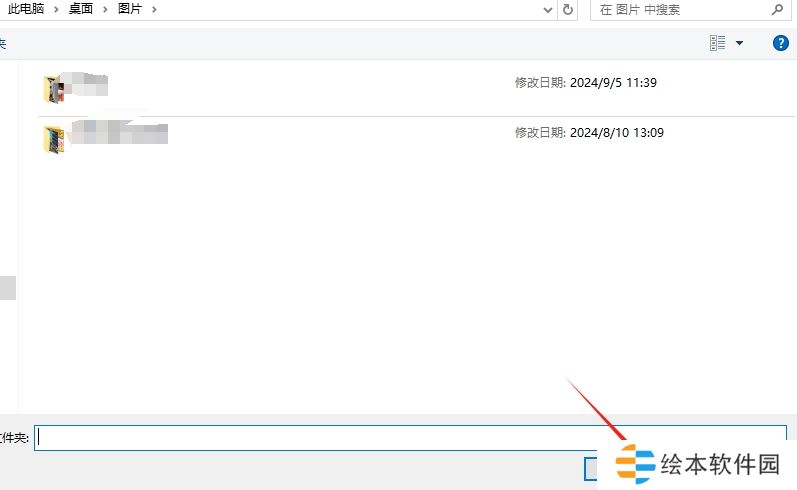Click 图片 in the breadcrumb path

[x=129, y=9]
